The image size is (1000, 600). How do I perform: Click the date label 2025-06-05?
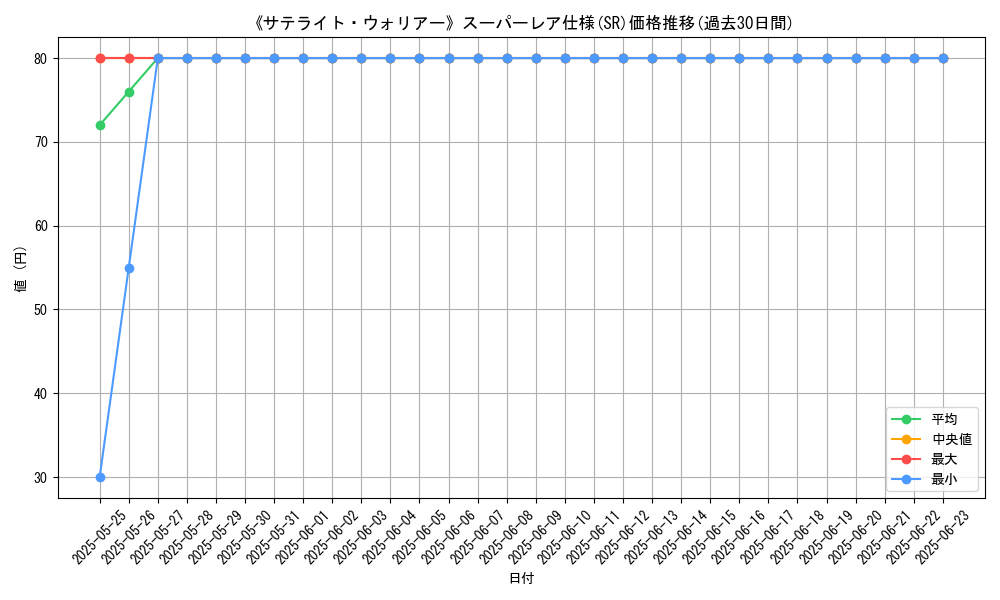click(x=418, y=538)
